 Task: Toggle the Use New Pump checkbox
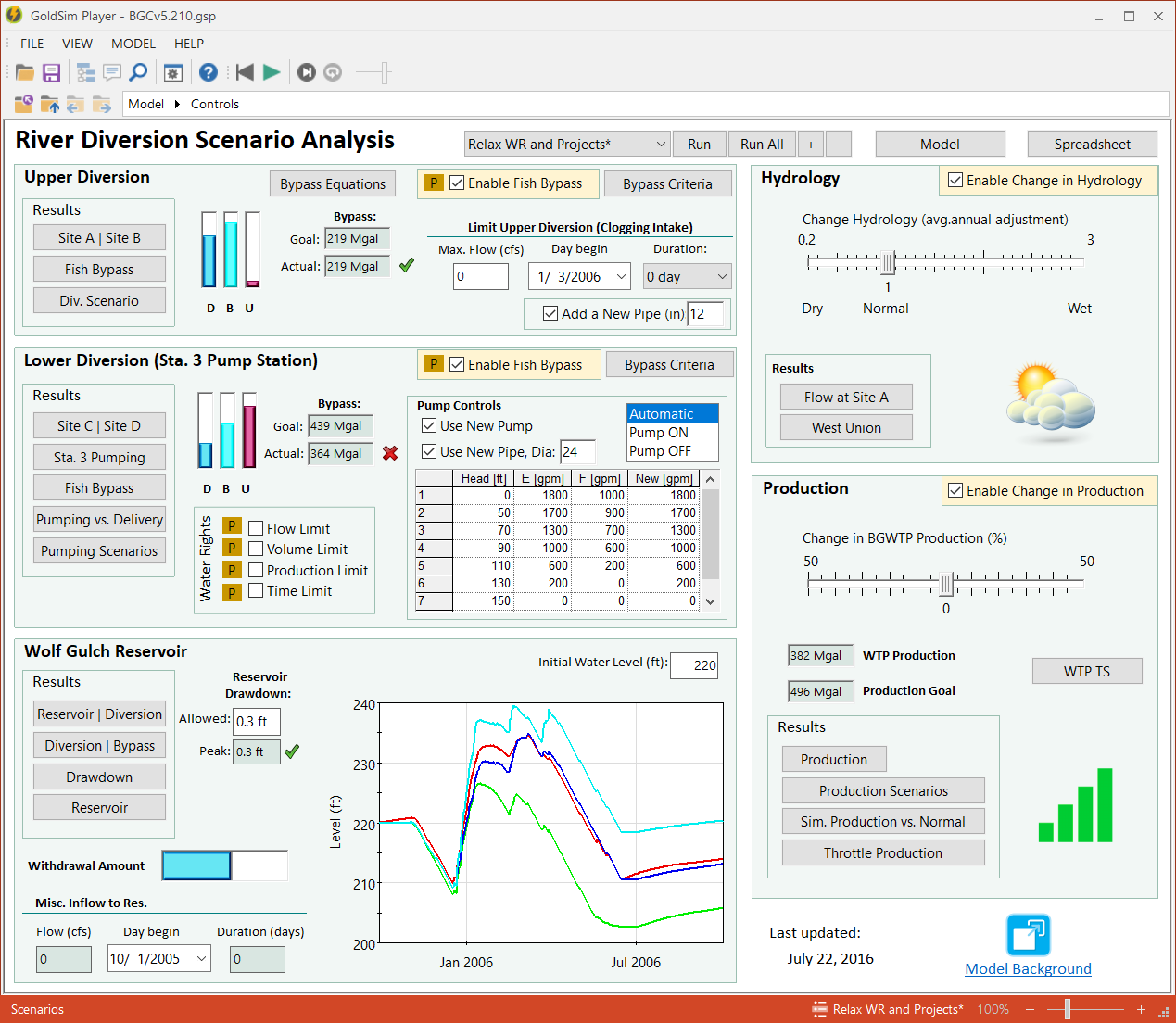click(x=429, y=426)
